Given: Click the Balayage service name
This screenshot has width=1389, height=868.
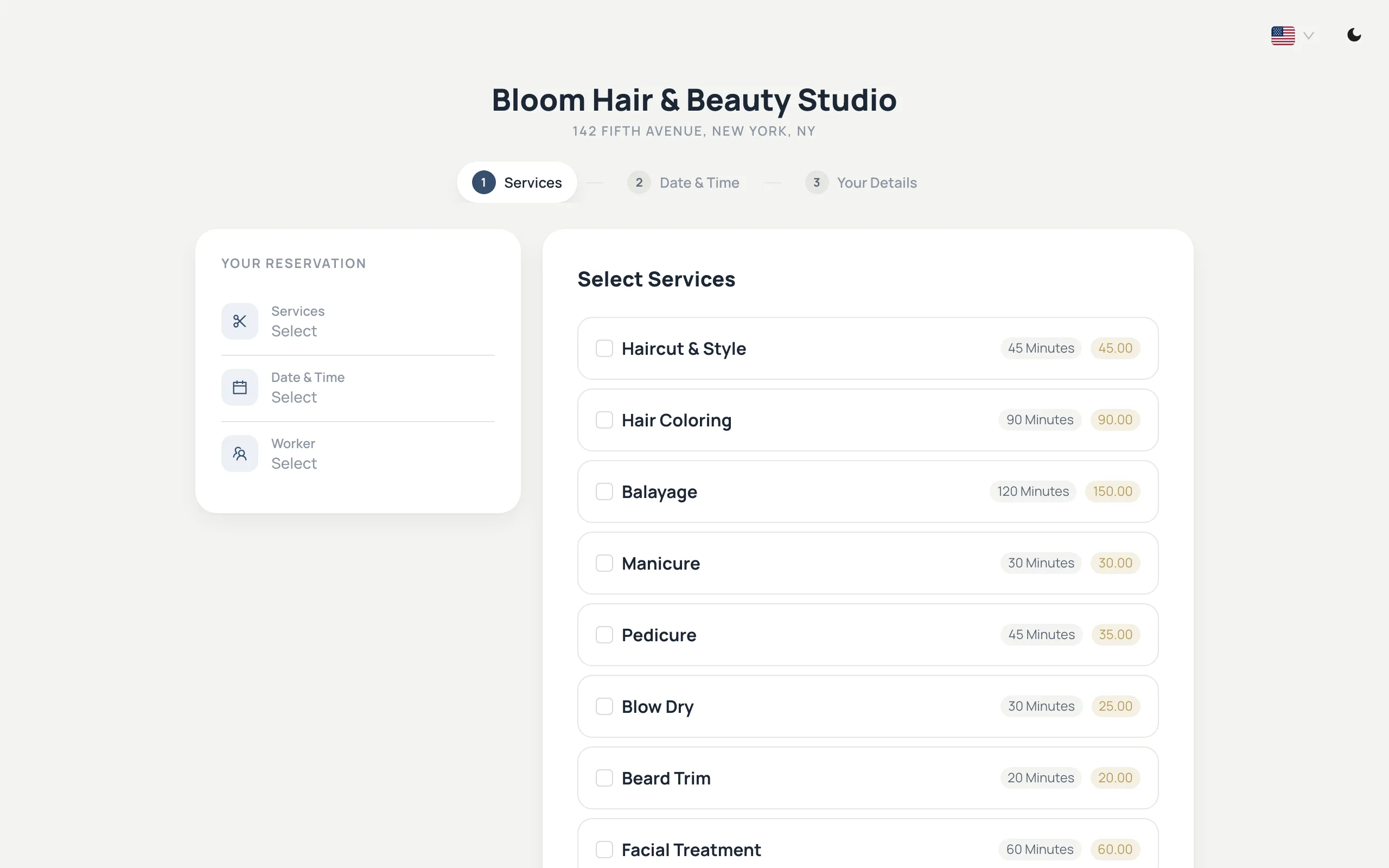Looking at the screenshot, I should tap(659, 492).
